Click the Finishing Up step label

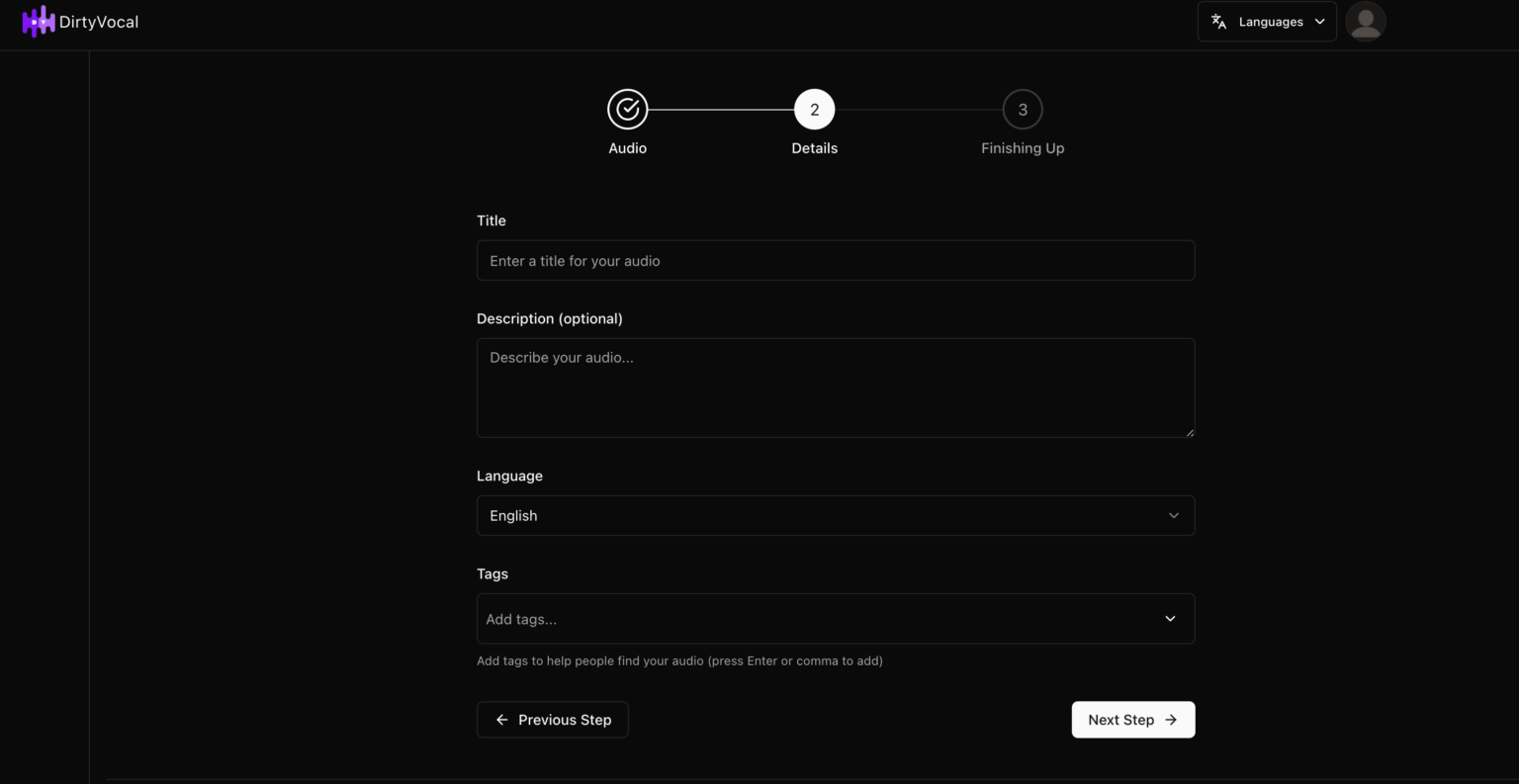click(x=1023, y=147)
